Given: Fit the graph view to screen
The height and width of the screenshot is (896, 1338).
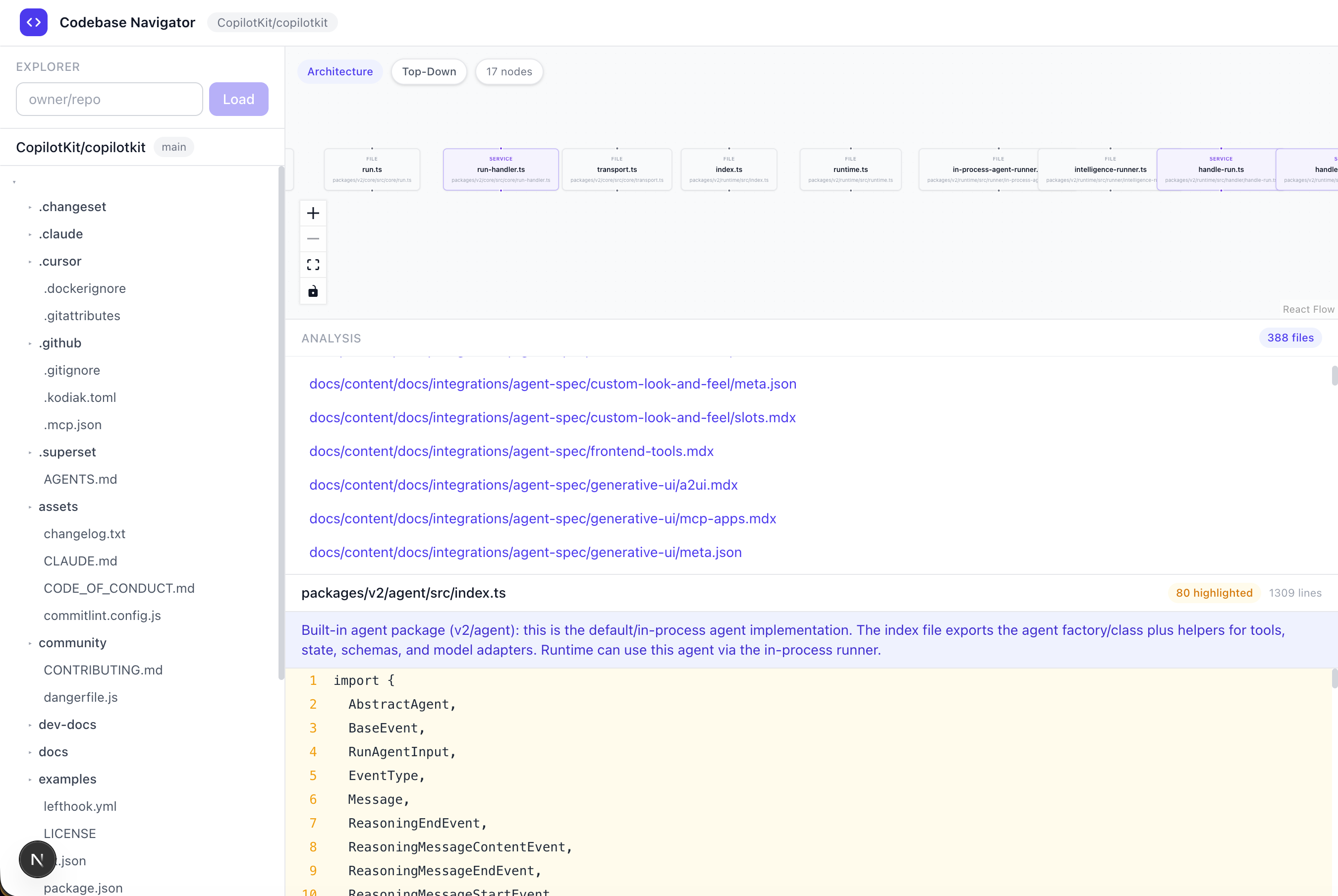Looking at the screenshot, I should point(313,265).
